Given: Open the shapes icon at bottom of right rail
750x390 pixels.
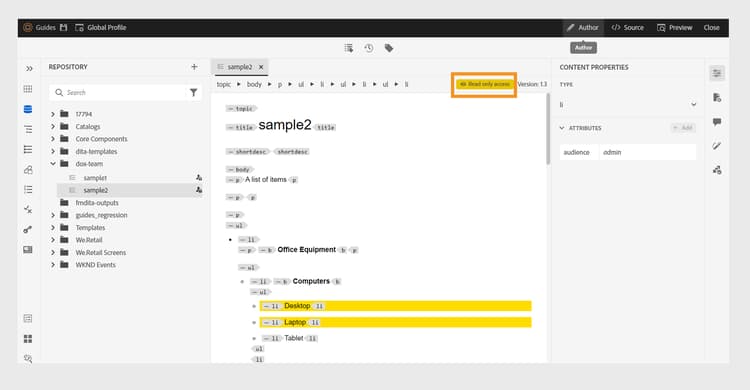Looking at the screenshot, I should 717,170.
